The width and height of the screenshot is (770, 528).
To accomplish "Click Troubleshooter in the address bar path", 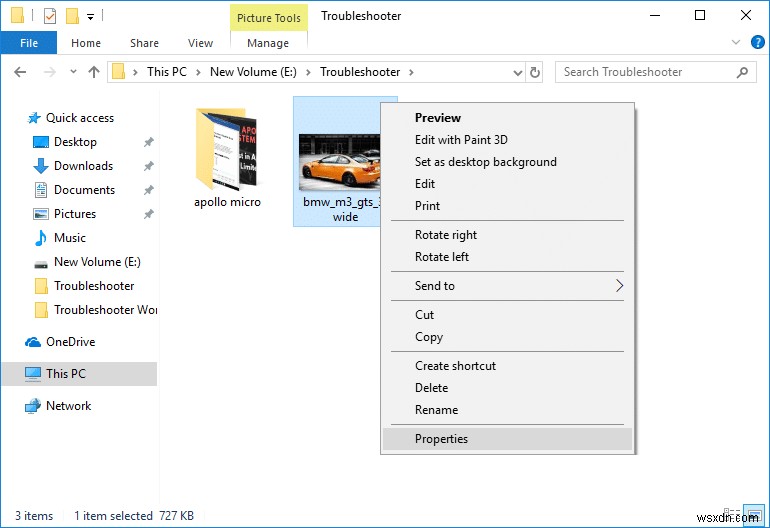I will 360,72.
